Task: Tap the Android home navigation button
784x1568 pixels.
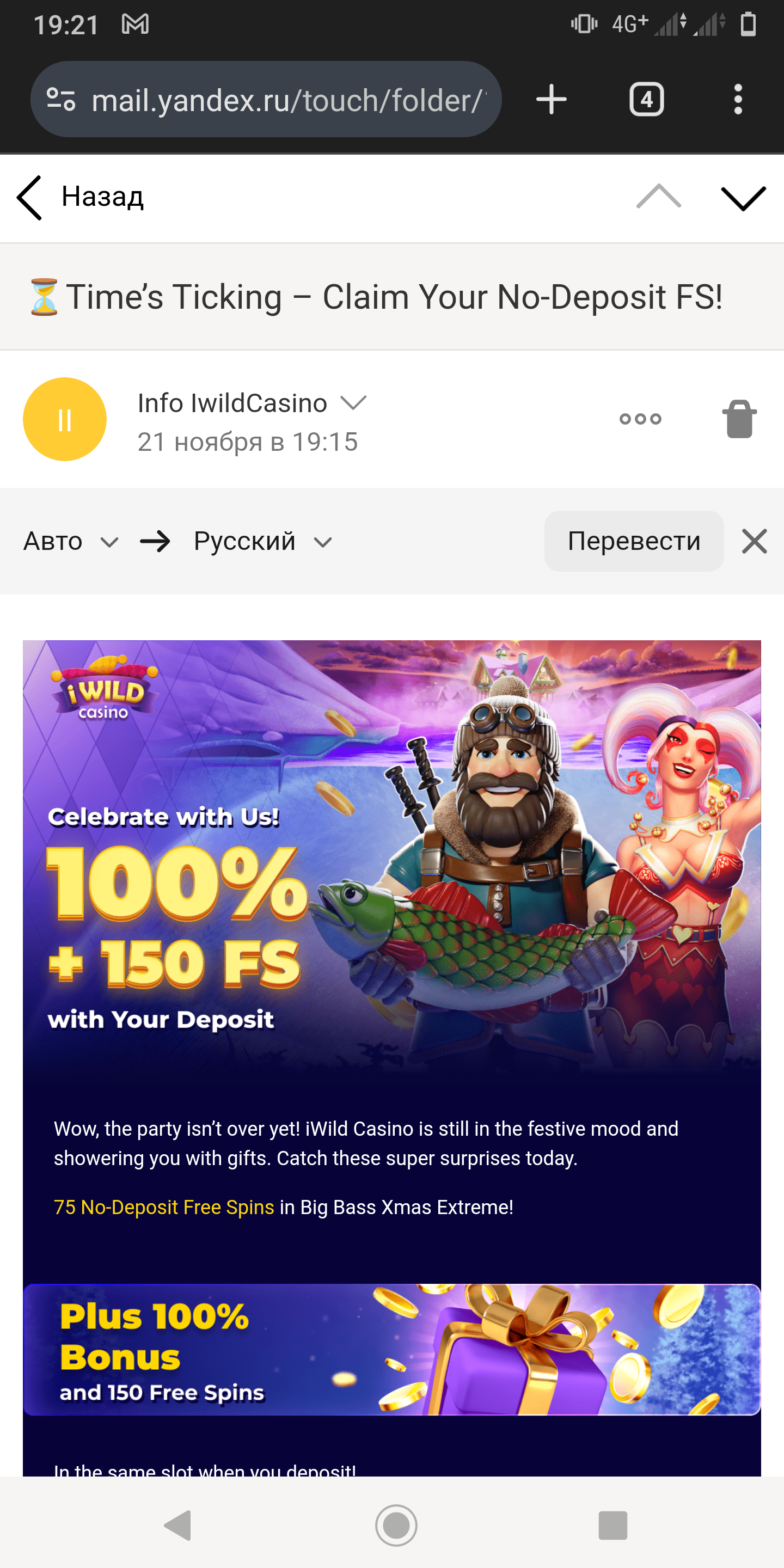Action: pyautogui.click(x=396, y=1526)
